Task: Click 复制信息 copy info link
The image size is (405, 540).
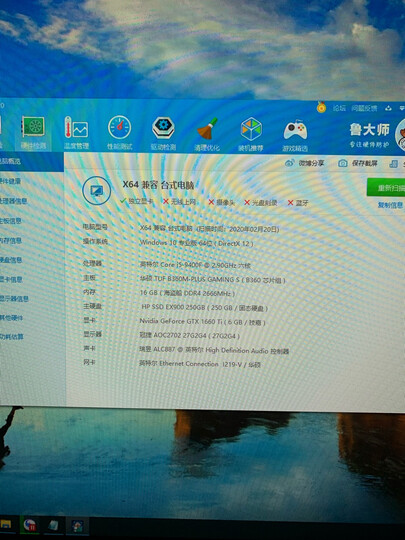Action: tap(390, 205)
